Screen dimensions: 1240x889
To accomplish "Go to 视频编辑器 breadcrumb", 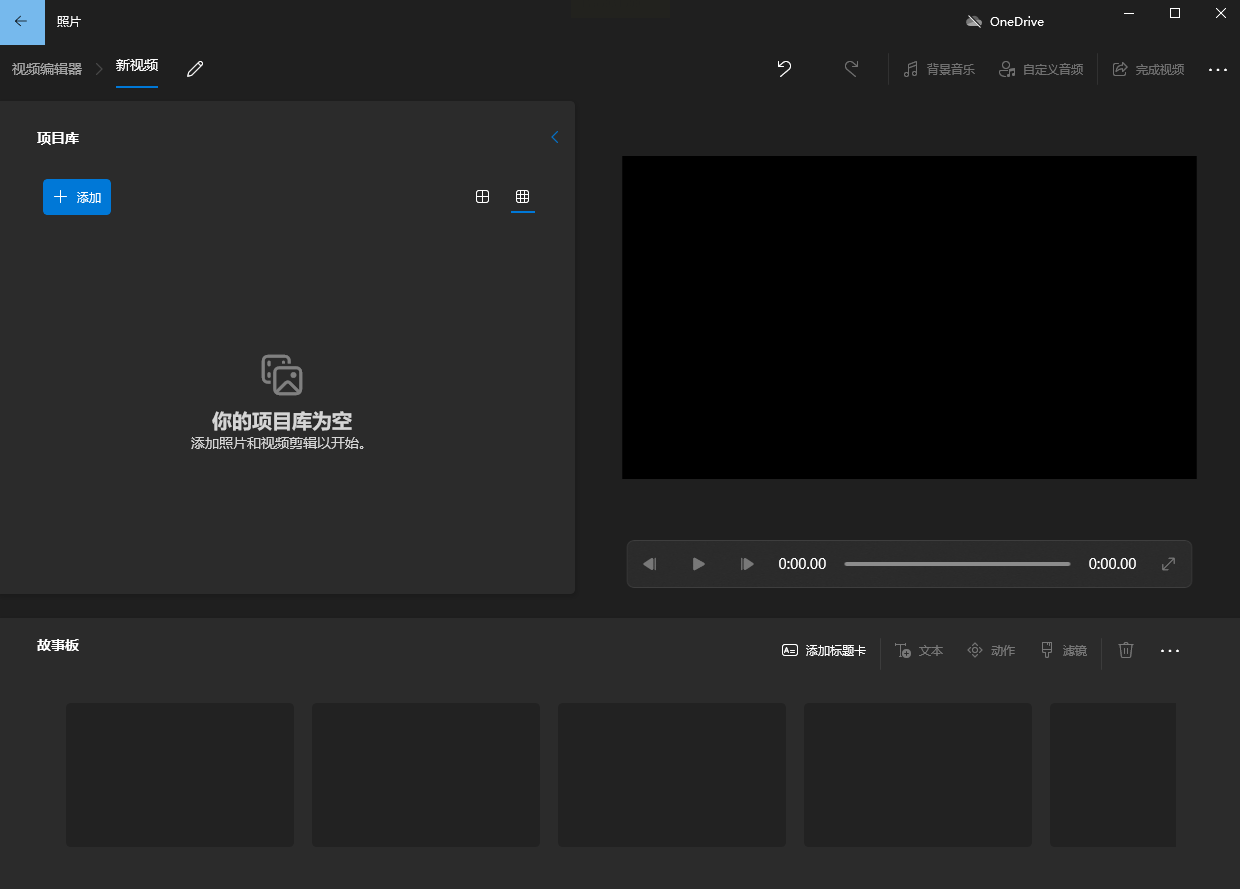I will pos(47,69).
